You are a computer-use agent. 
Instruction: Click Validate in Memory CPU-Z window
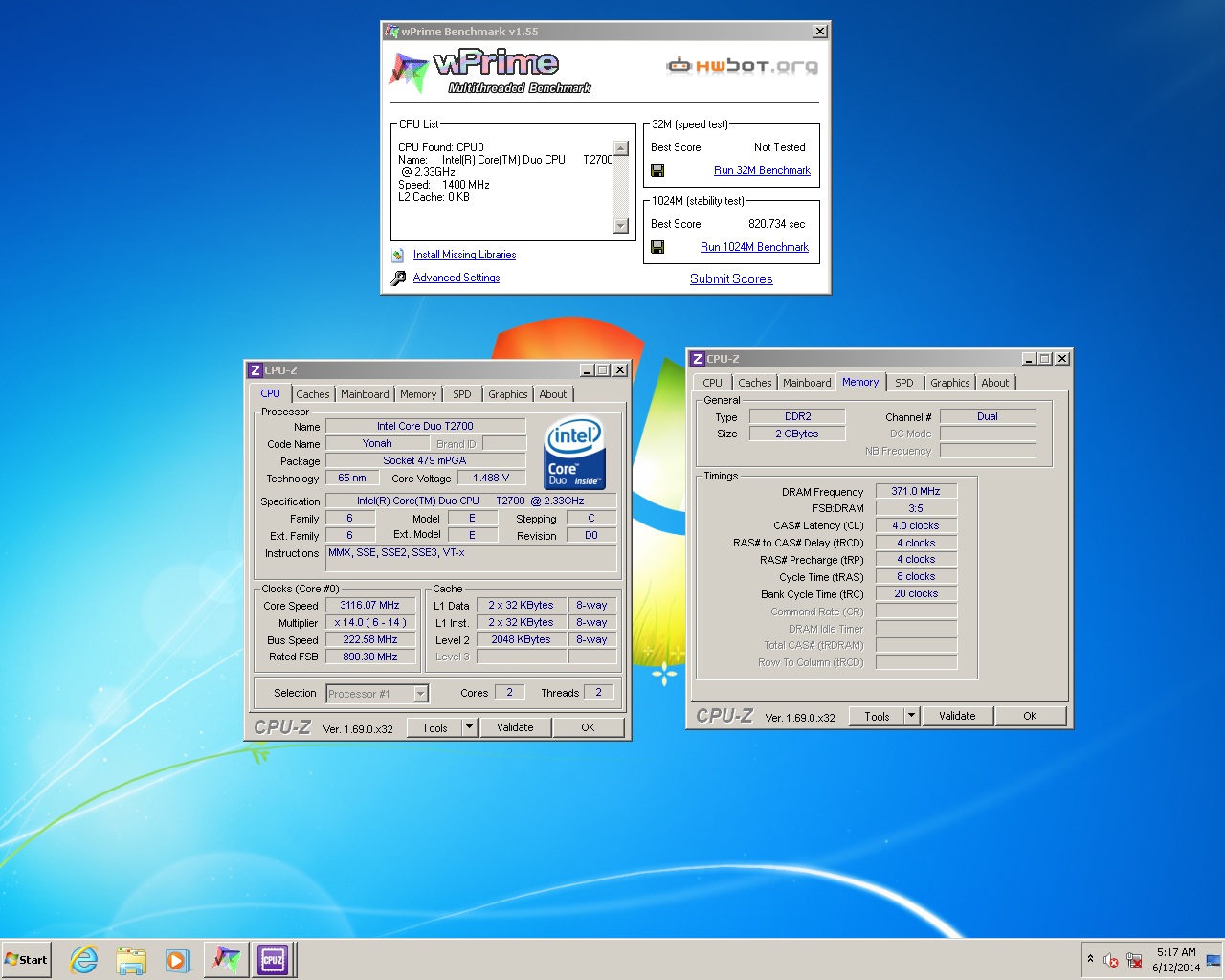pyautogui.click(x=957, y=716)
